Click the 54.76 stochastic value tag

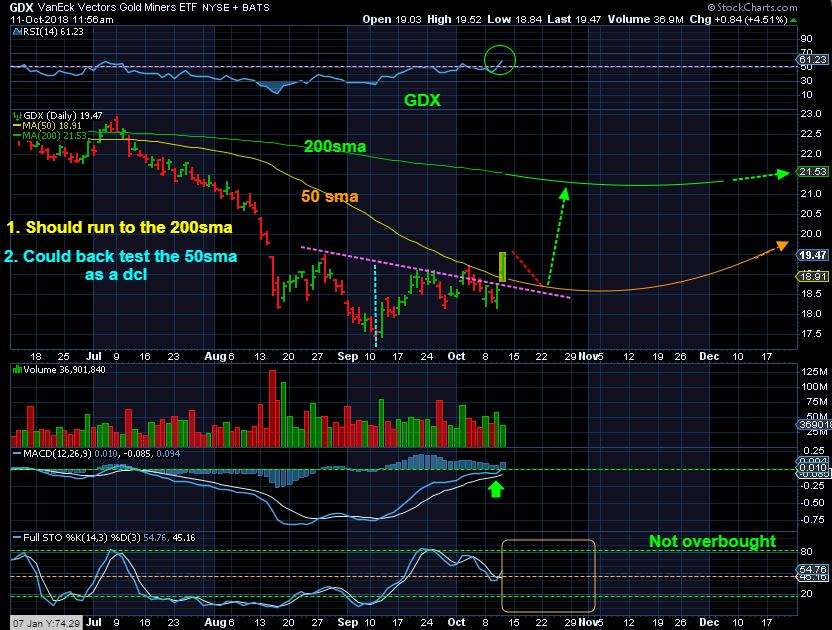click(812, 569)
